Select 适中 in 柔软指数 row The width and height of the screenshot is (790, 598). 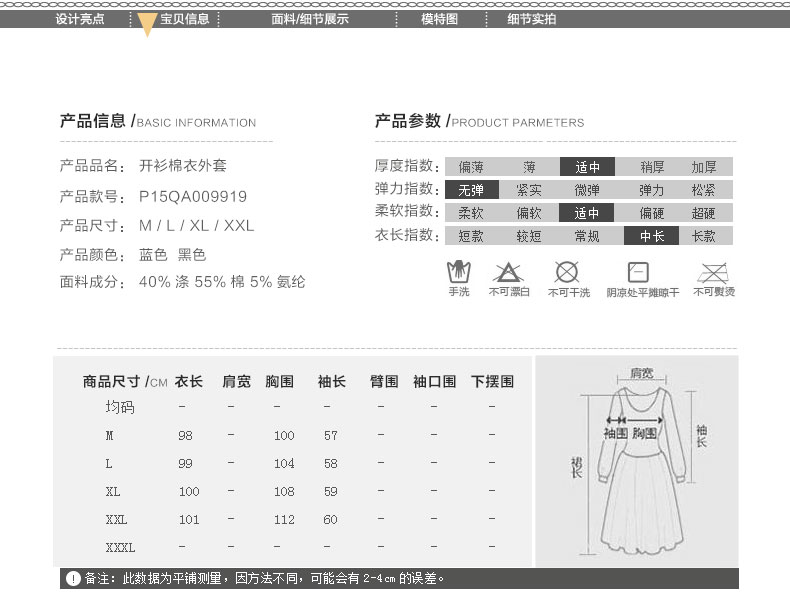pos(586,213)
